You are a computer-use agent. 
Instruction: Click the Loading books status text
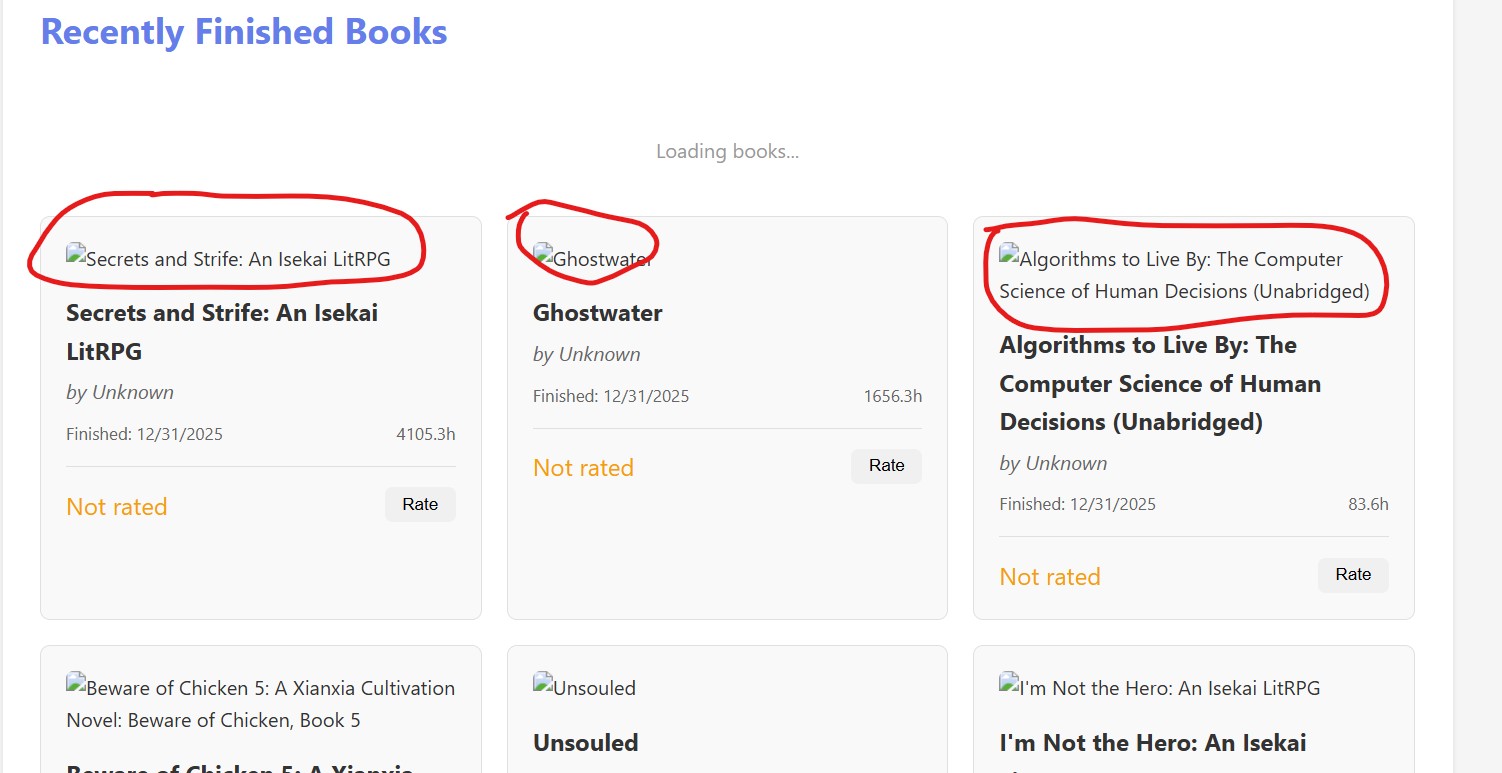[x=727, y=152]
